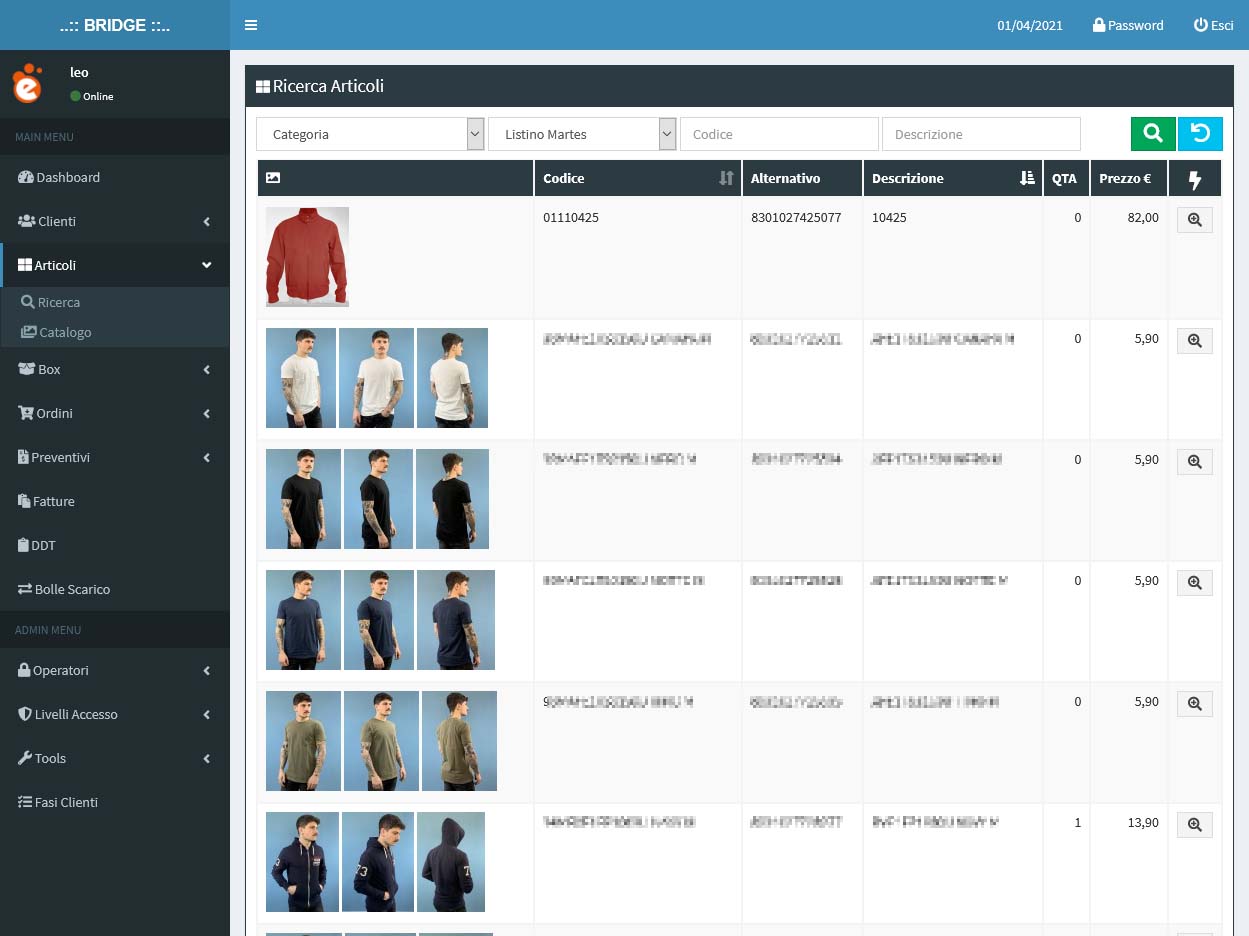Open details for the black t-shirt row
Image resolution: width=1249 pixels, height=936 pixels.
click(1194, 462)
